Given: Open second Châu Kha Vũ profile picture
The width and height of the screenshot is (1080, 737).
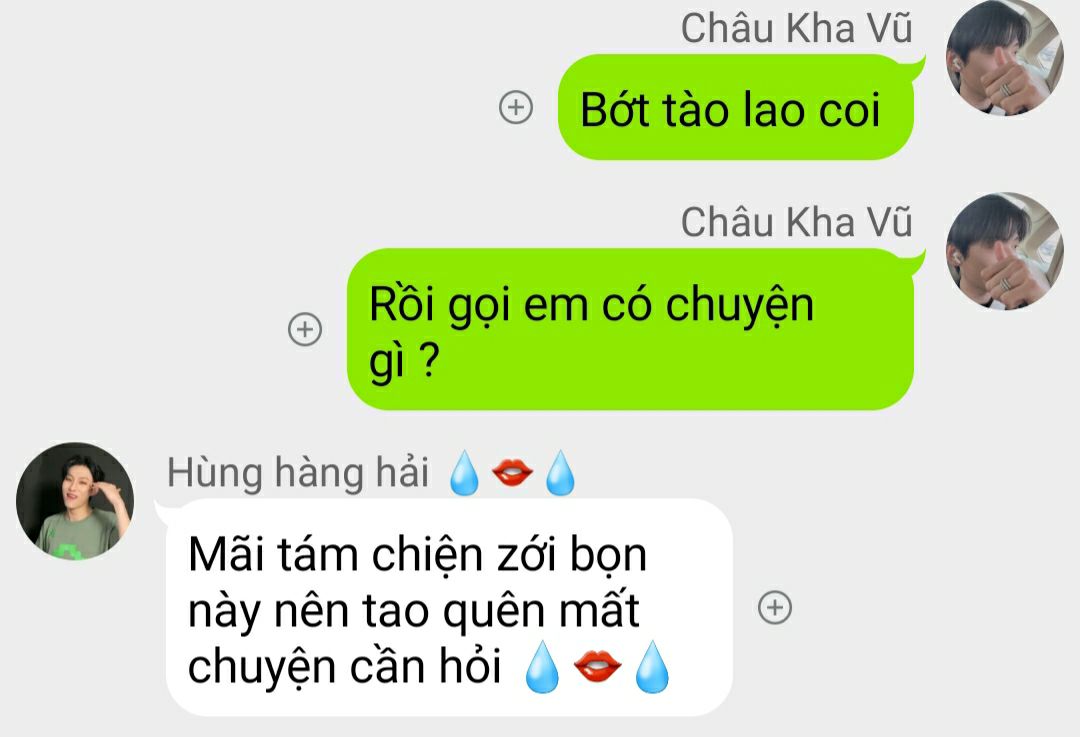Looking at the screenshot, I should click(x=1004, y=251).
